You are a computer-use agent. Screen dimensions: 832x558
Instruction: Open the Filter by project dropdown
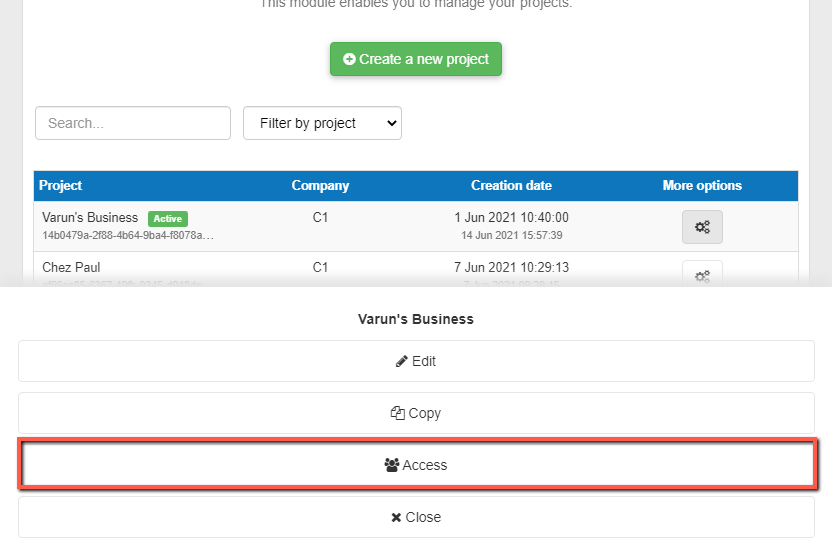pyautogui.click(x=322, y=123)
